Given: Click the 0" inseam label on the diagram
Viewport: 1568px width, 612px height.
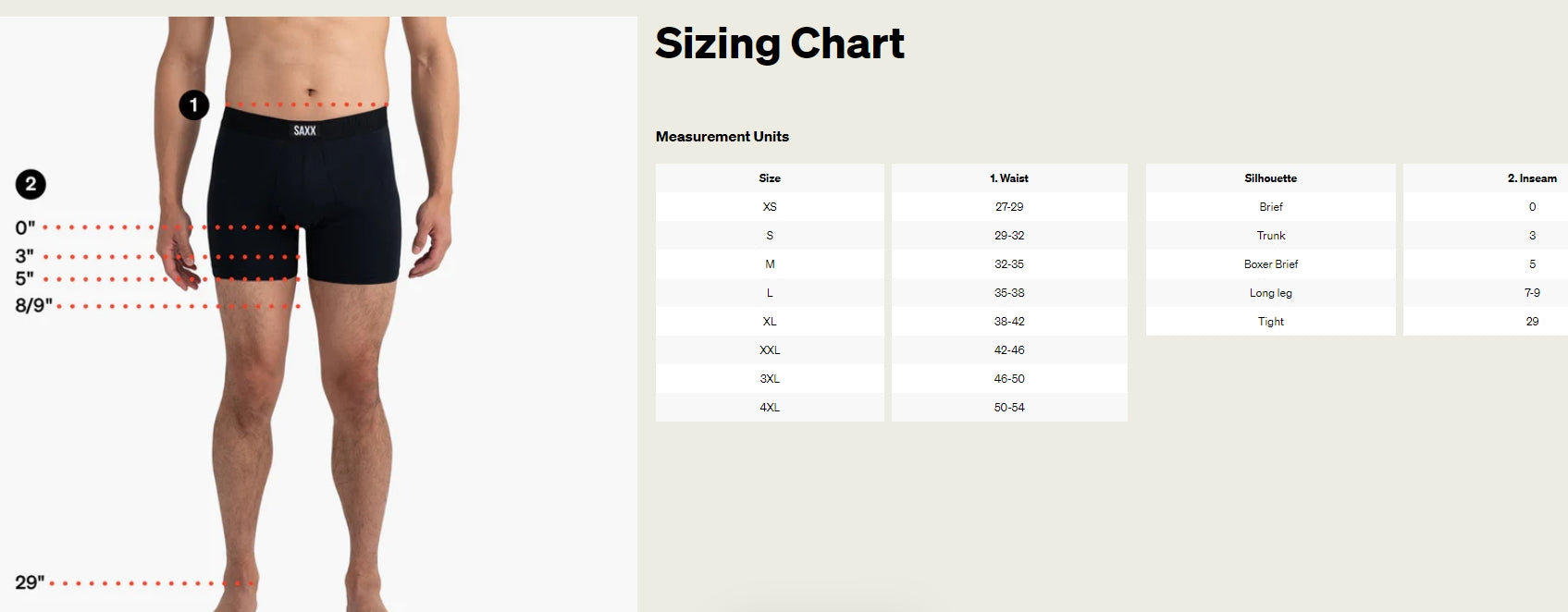Looking at the screenshot, I should point(25,227).
